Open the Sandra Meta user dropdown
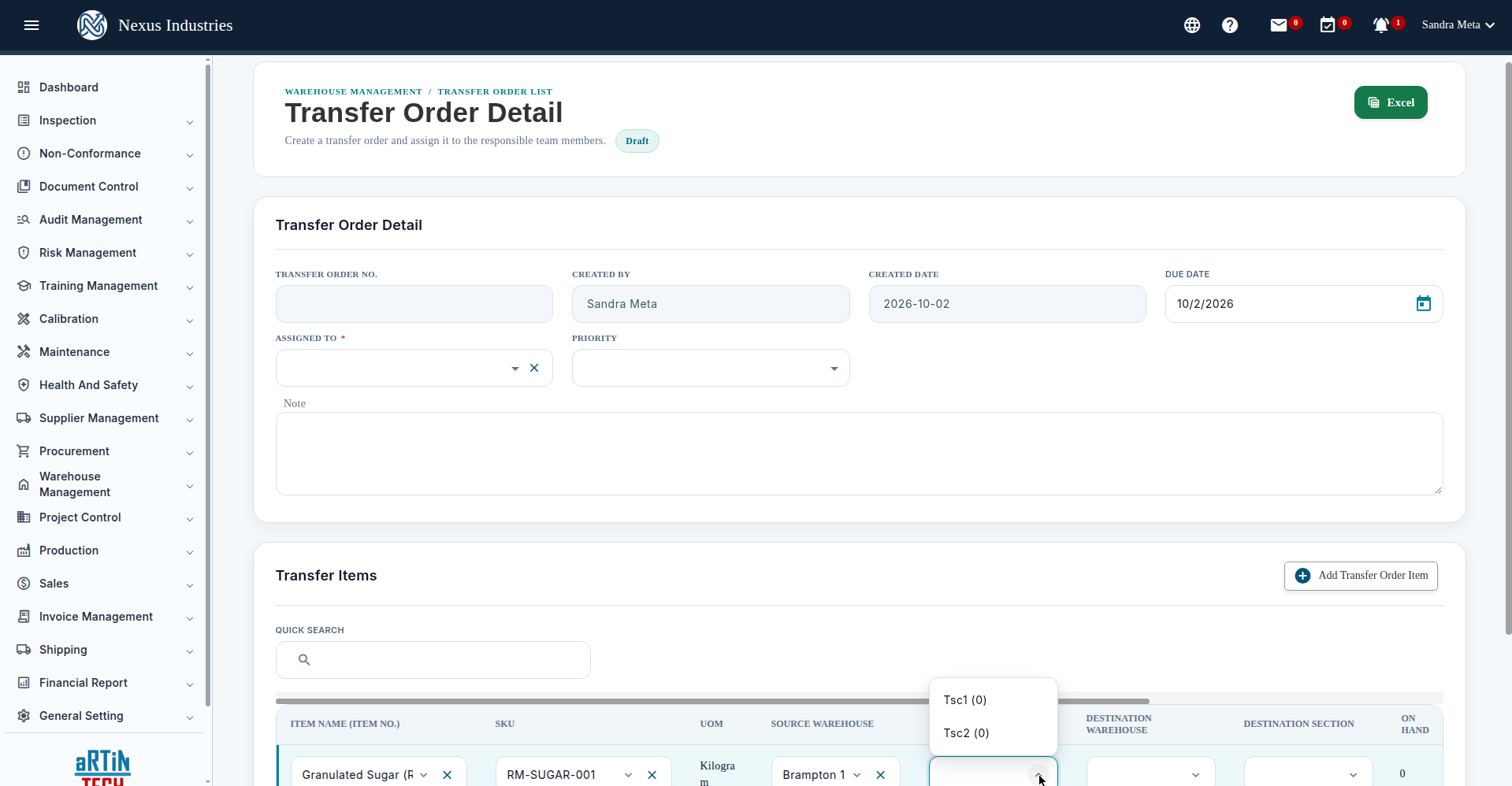The image size is (1512, 786). pos(1458,25)
